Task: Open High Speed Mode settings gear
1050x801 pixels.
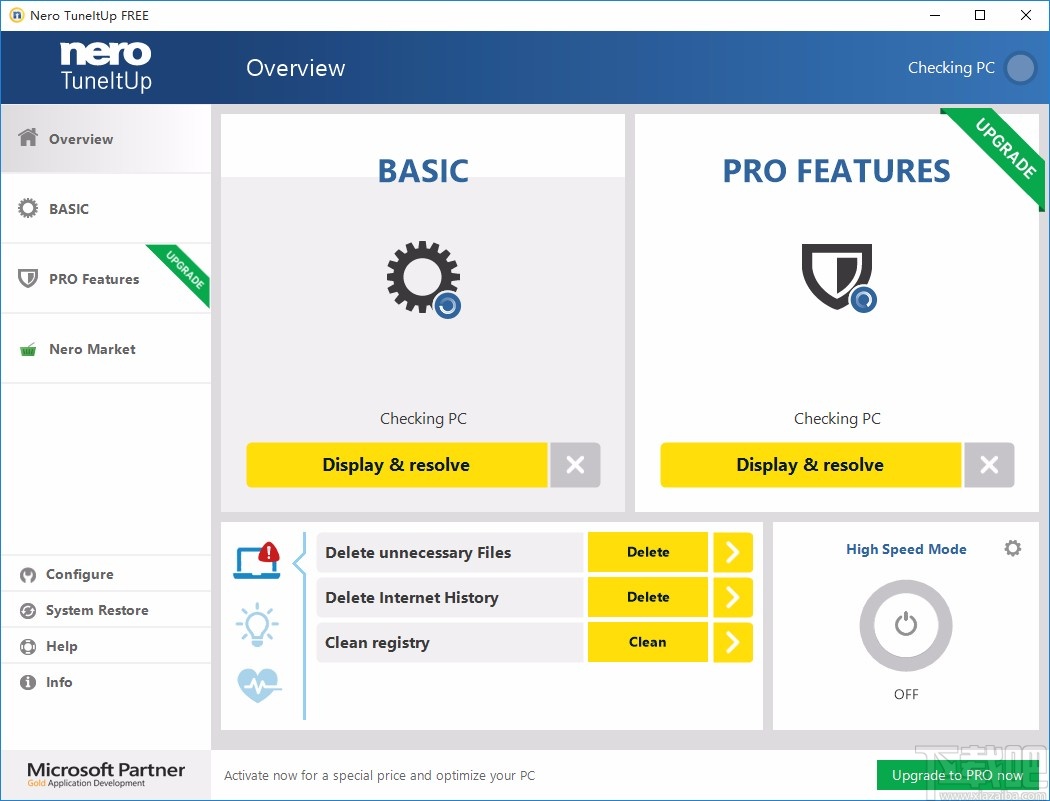Action: pyautogui.click(x=1012, y=549)
